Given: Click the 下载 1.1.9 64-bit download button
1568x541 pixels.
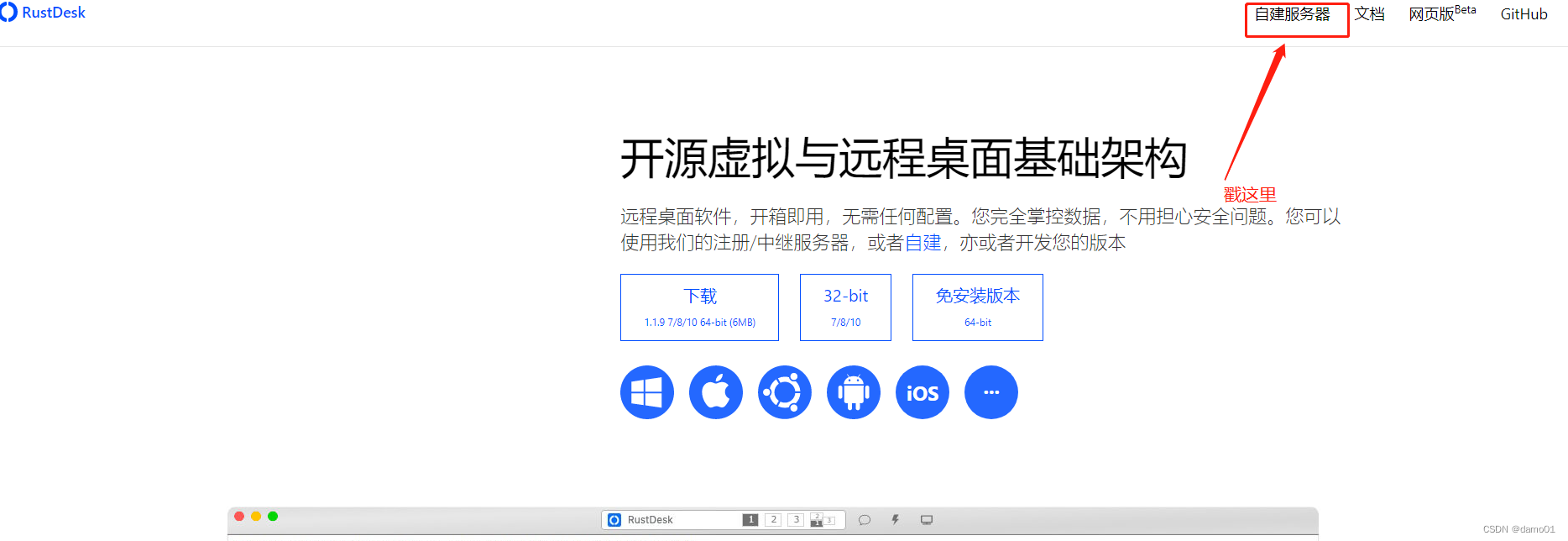Looking at the screenshot, I should (699, 307).
